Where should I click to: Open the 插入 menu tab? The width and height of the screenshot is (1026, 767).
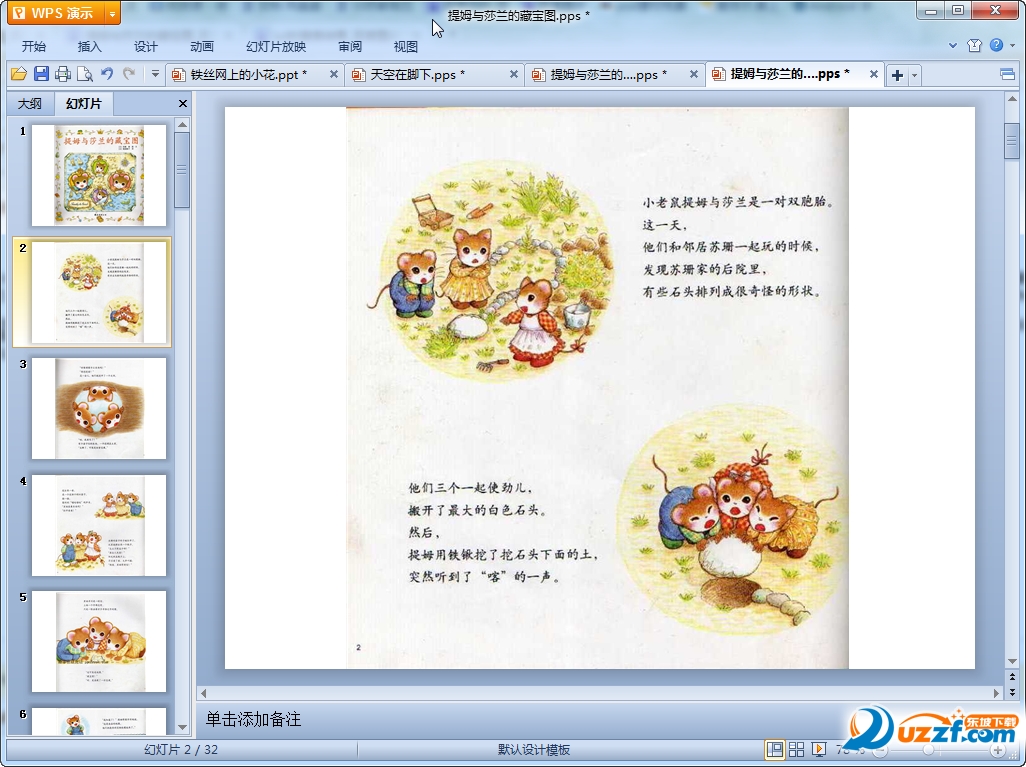pyautogui.click(x=89, y=46)
